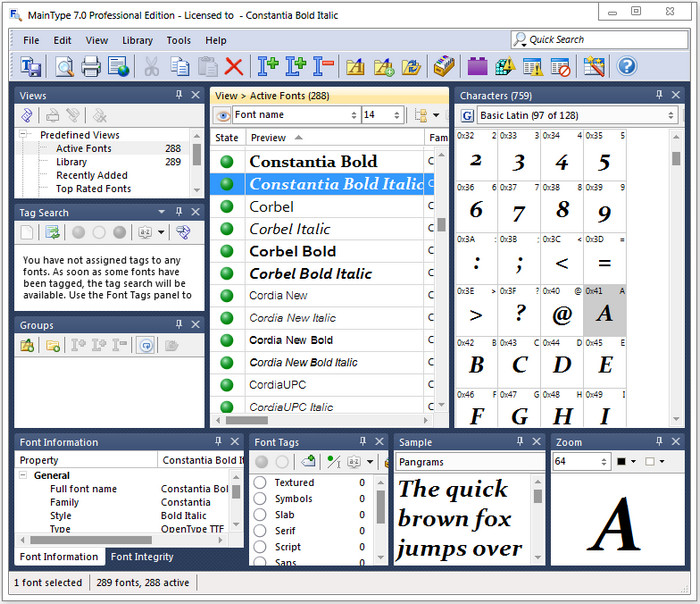The width and height of the screenshot is (700, 604).
Task: Toggle the green state circle for Corbel Bold
Action: pos(227,251)
